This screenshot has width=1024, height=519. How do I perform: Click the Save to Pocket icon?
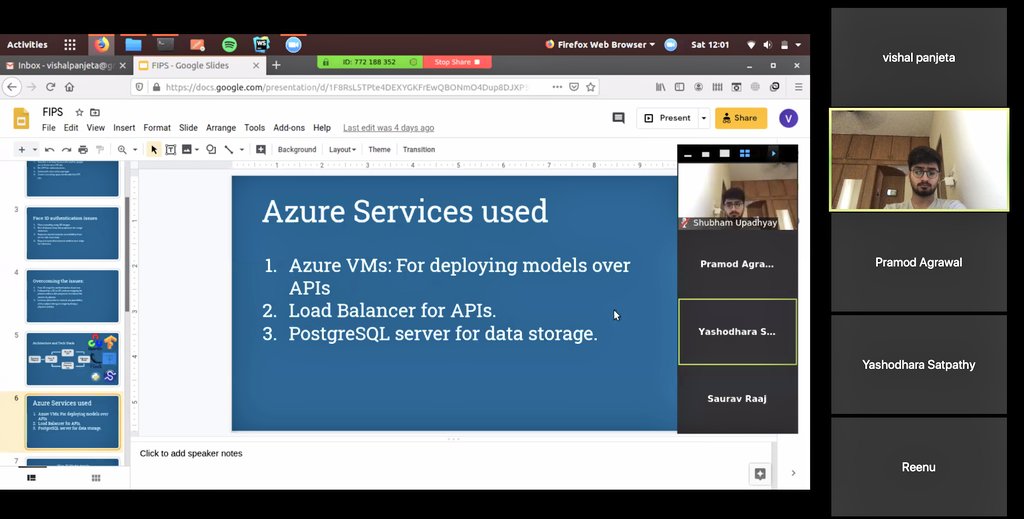click(x=573, y=87)
